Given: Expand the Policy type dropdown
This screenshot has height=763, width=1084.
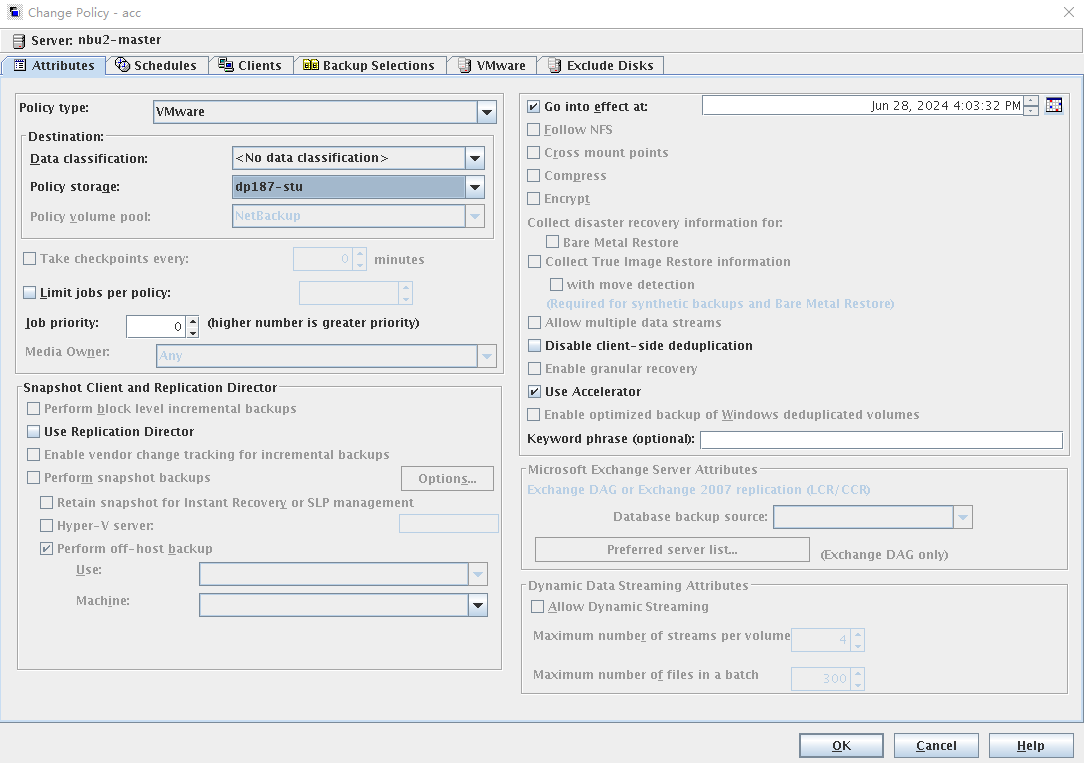Looking at the screenshot, I should (x=486, y=112).
